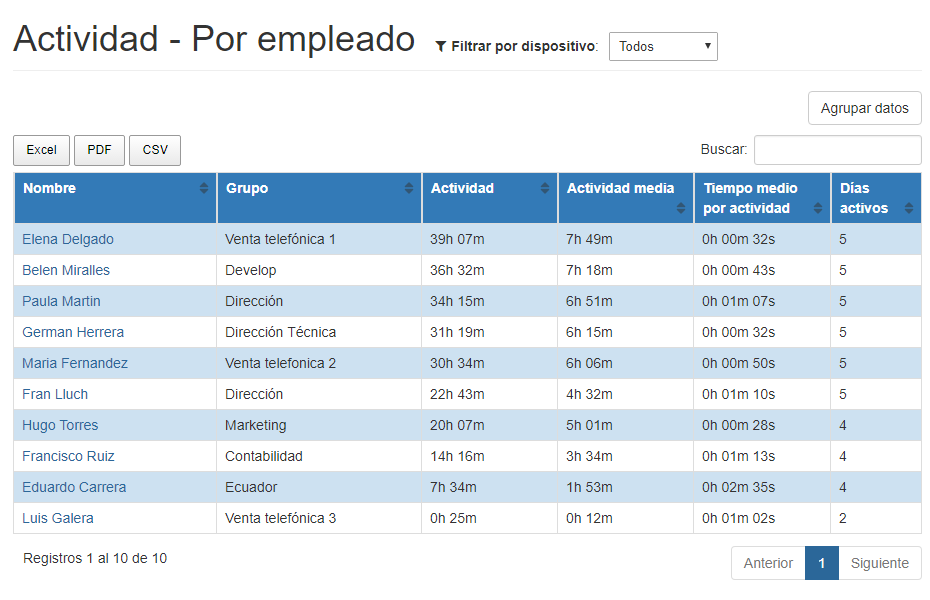Click the Actividad media sort icon
This screenshot has width=930, height=600.
681,208
